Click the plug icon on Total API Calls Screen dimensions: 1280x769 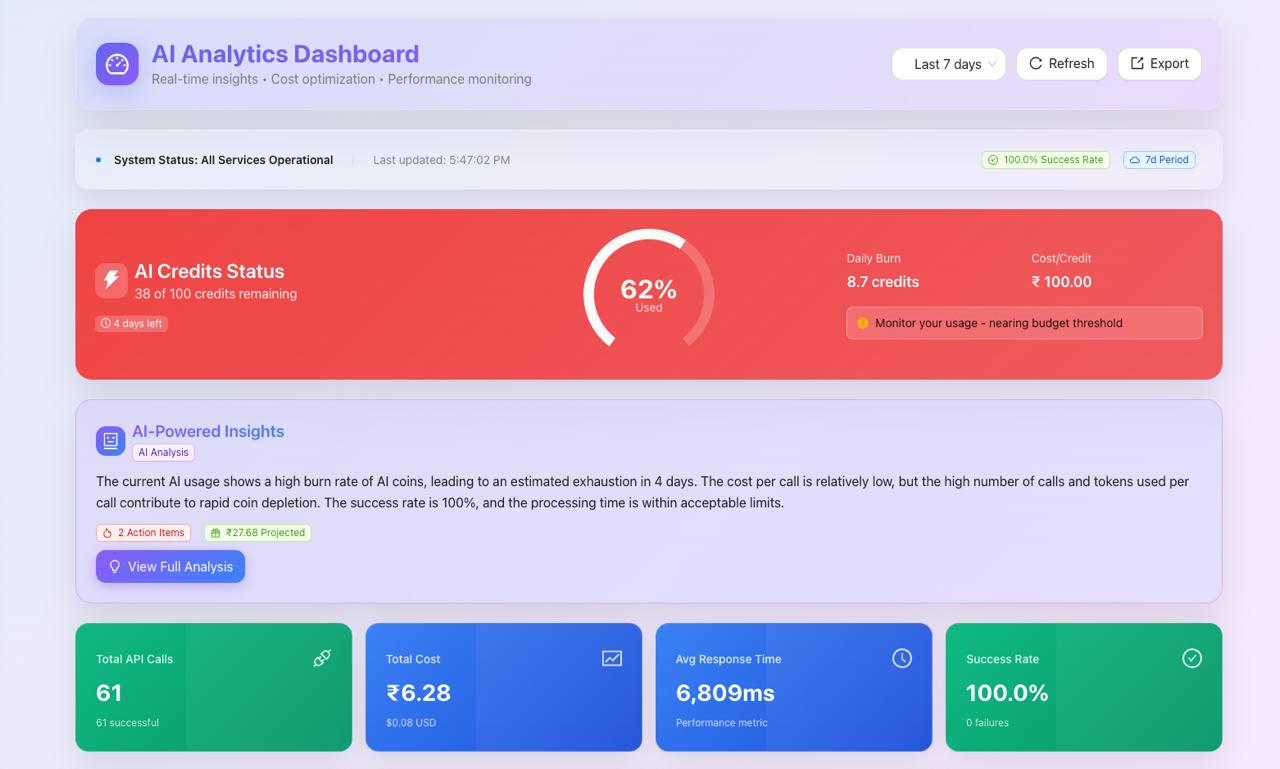[322, 658]
